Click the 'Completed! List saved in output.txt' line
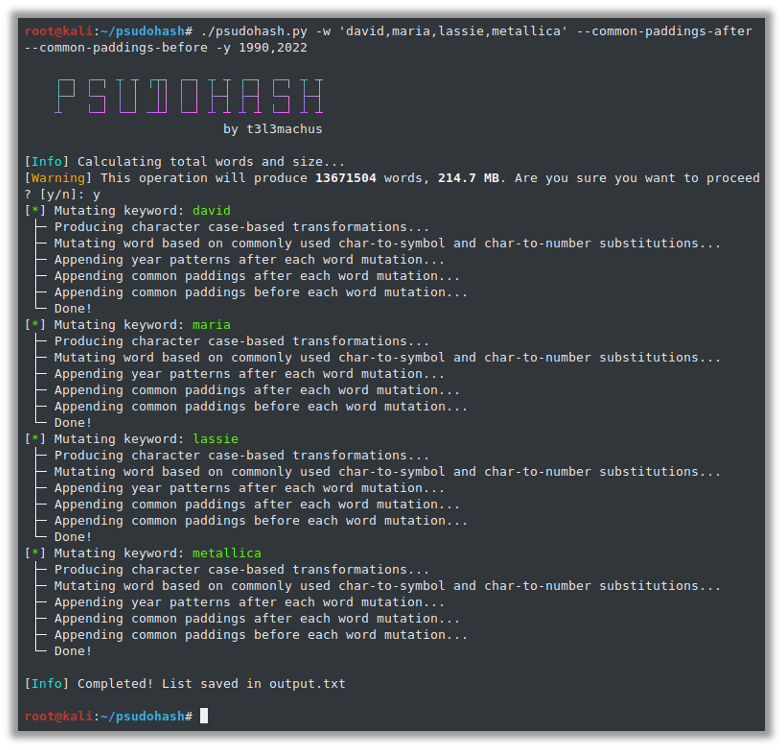784x750 pixels. [x=211, y=684]
